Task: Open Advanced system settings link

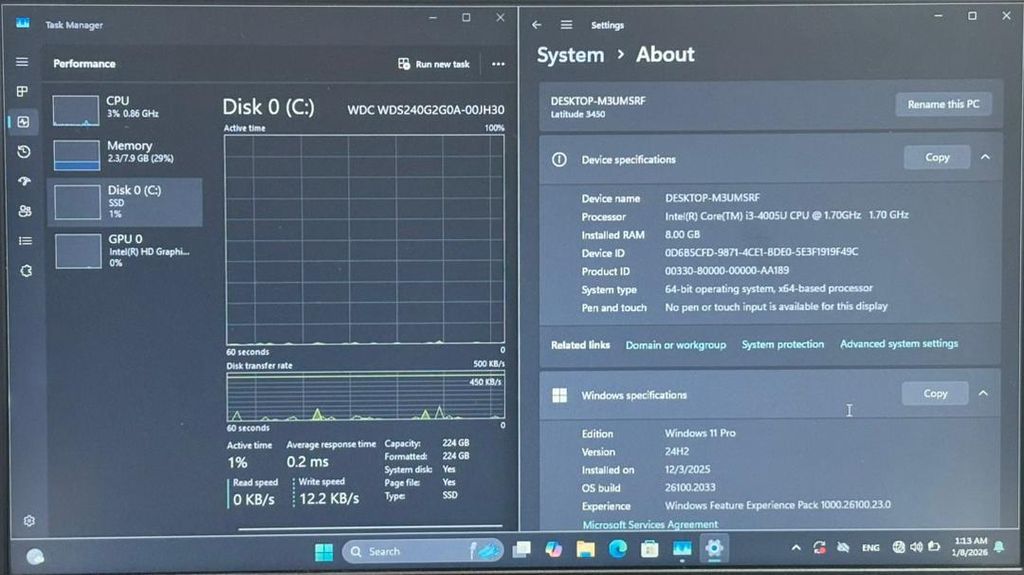Action: coord(898,344)
